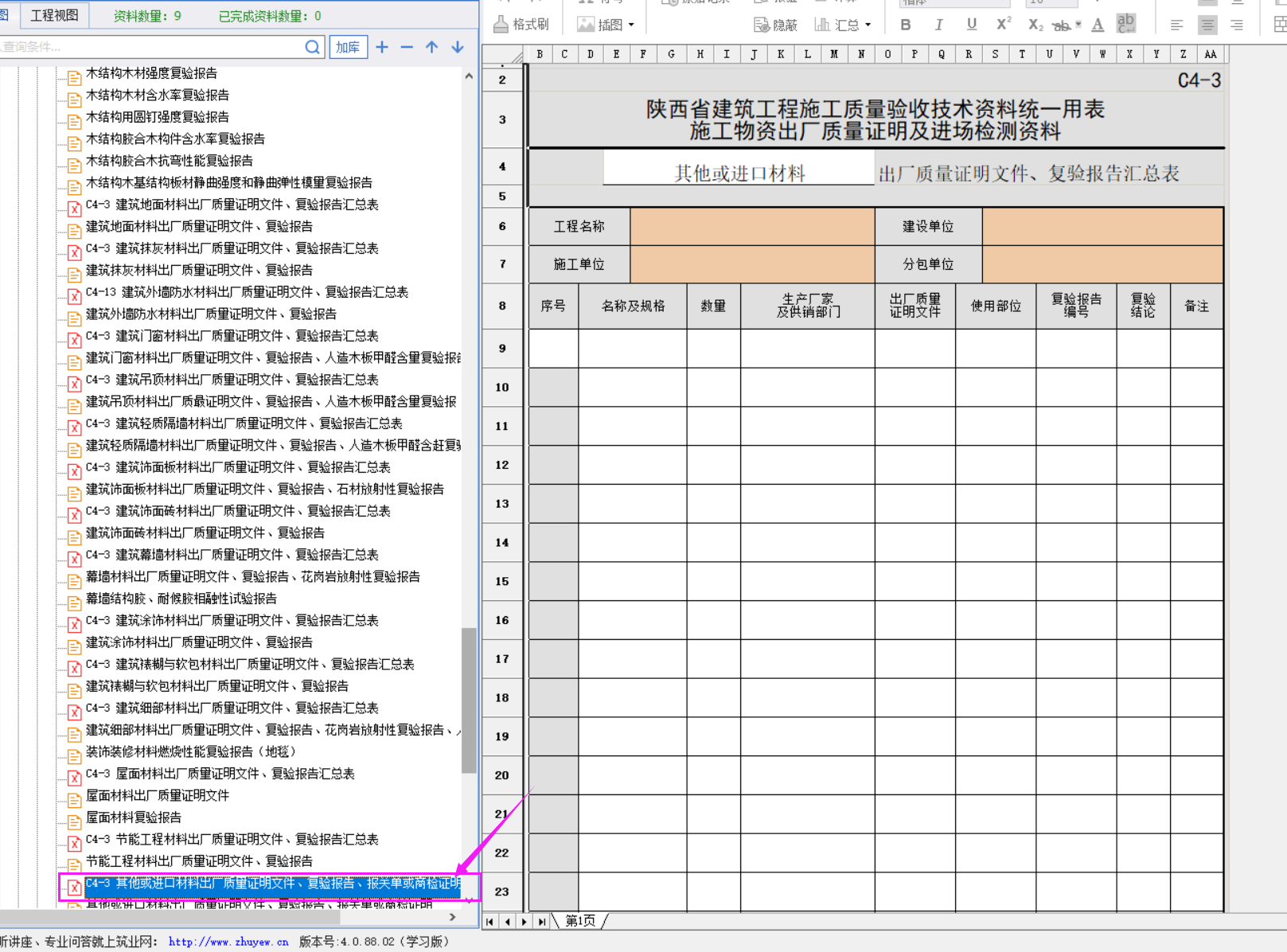This screenshot has height=952, width=1287.
Task: Click the minus icon to remove item
Action: click(407, 47)
